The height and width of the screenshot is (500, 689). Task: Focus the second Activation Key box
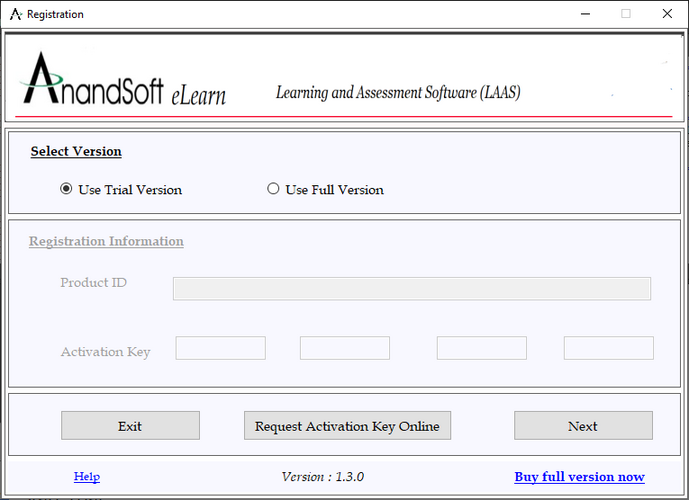344,348
